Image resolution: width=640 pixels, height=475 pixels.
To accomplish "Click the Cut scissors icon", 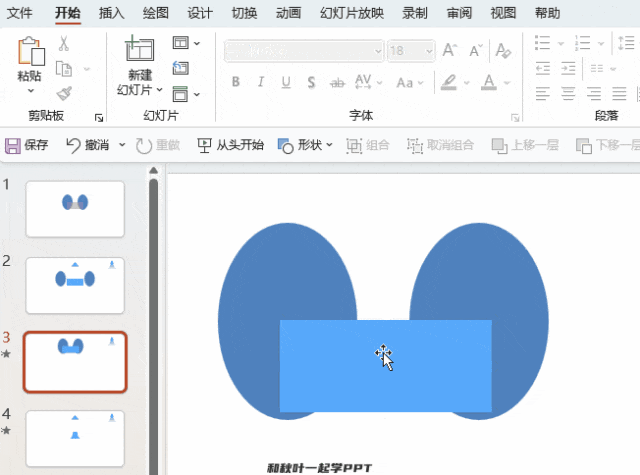I will [64, 43].
